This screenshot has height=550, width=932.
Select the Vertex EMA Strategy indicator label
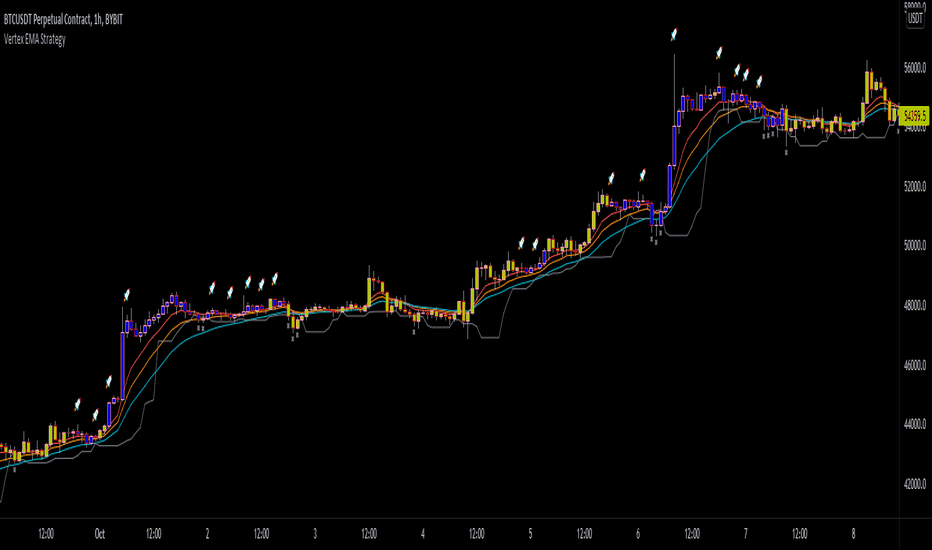tap(34, 39)
